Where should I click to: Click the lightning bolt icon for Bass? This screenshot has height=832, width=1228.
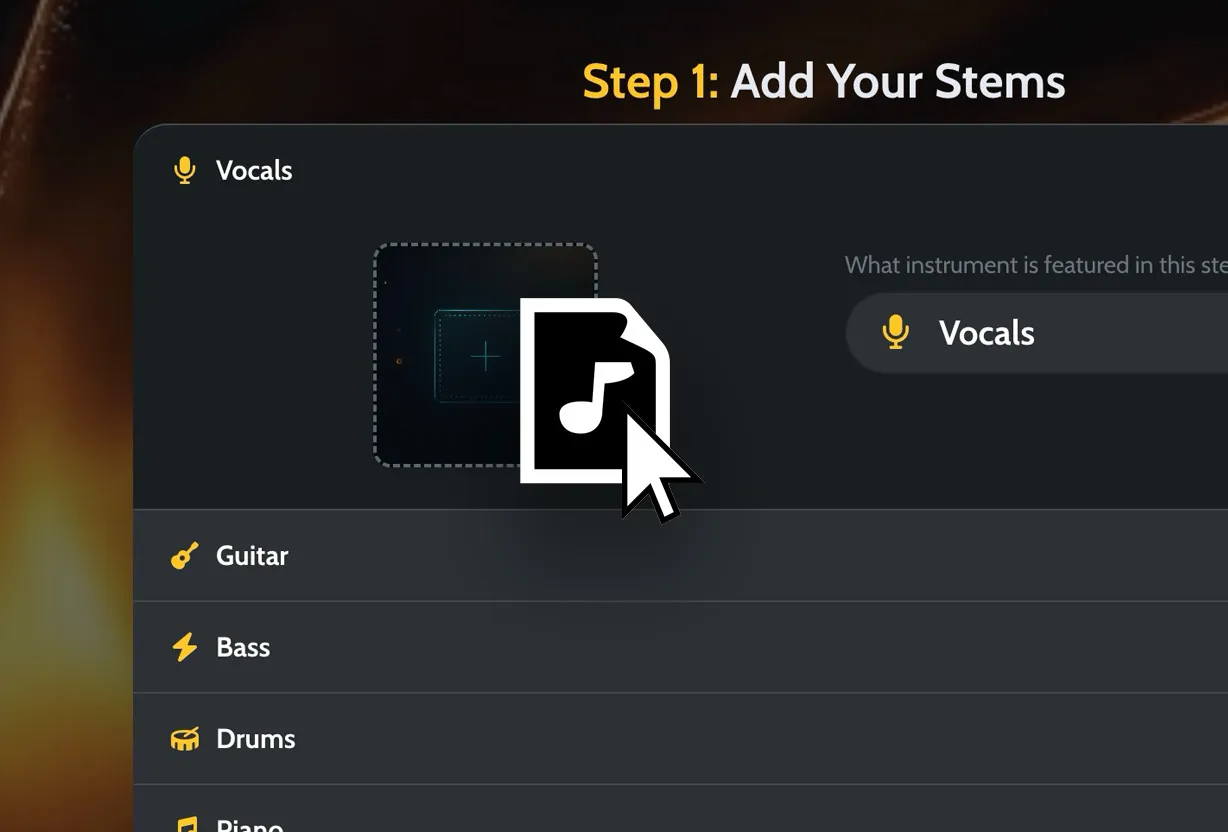coord(184,647)
